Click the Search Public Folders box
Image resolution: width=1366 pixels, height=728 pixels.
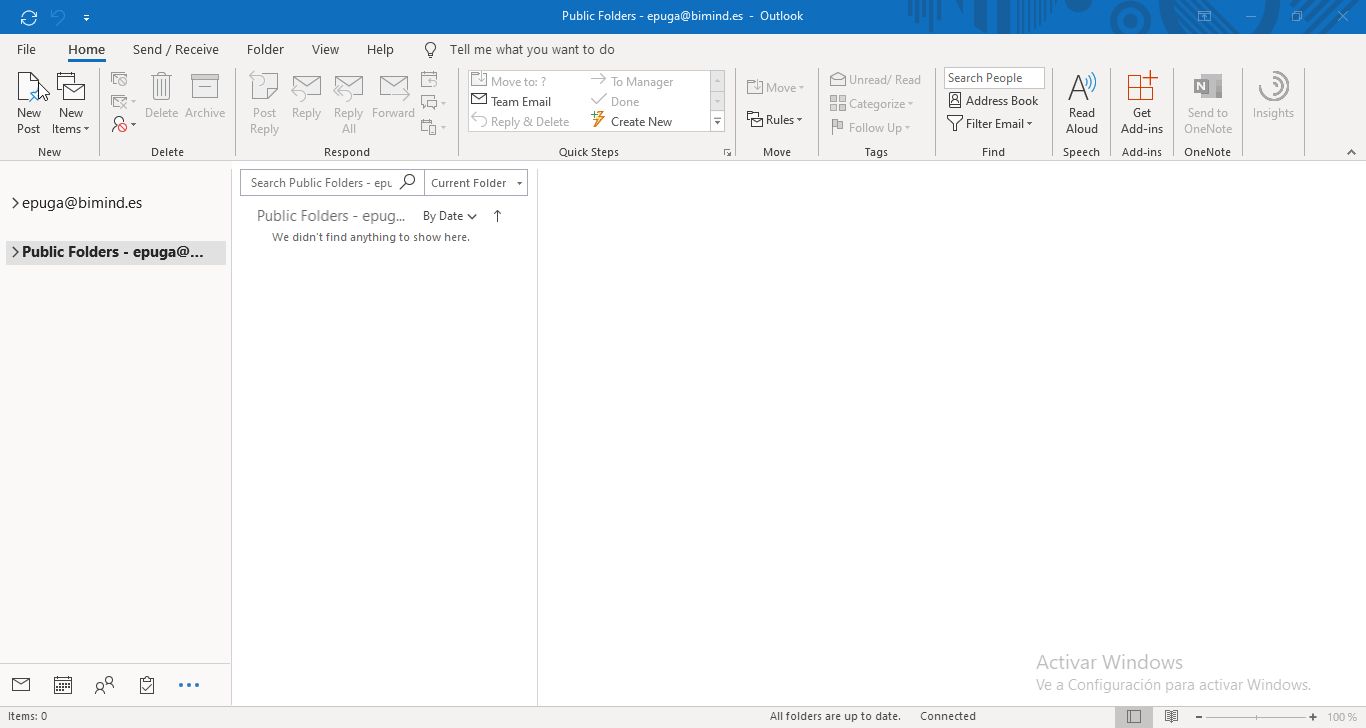(x=321, y=183)
